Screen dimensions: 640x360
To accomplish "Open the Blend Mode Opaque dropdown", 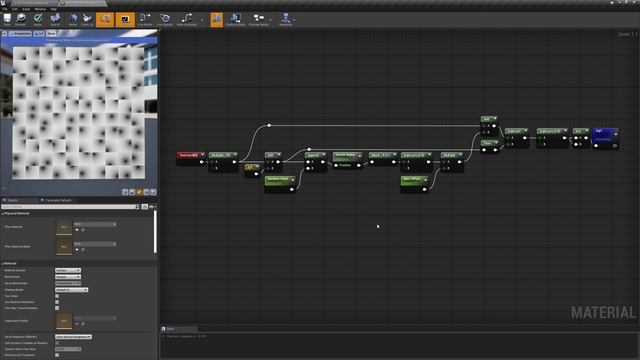I will 68,277.
